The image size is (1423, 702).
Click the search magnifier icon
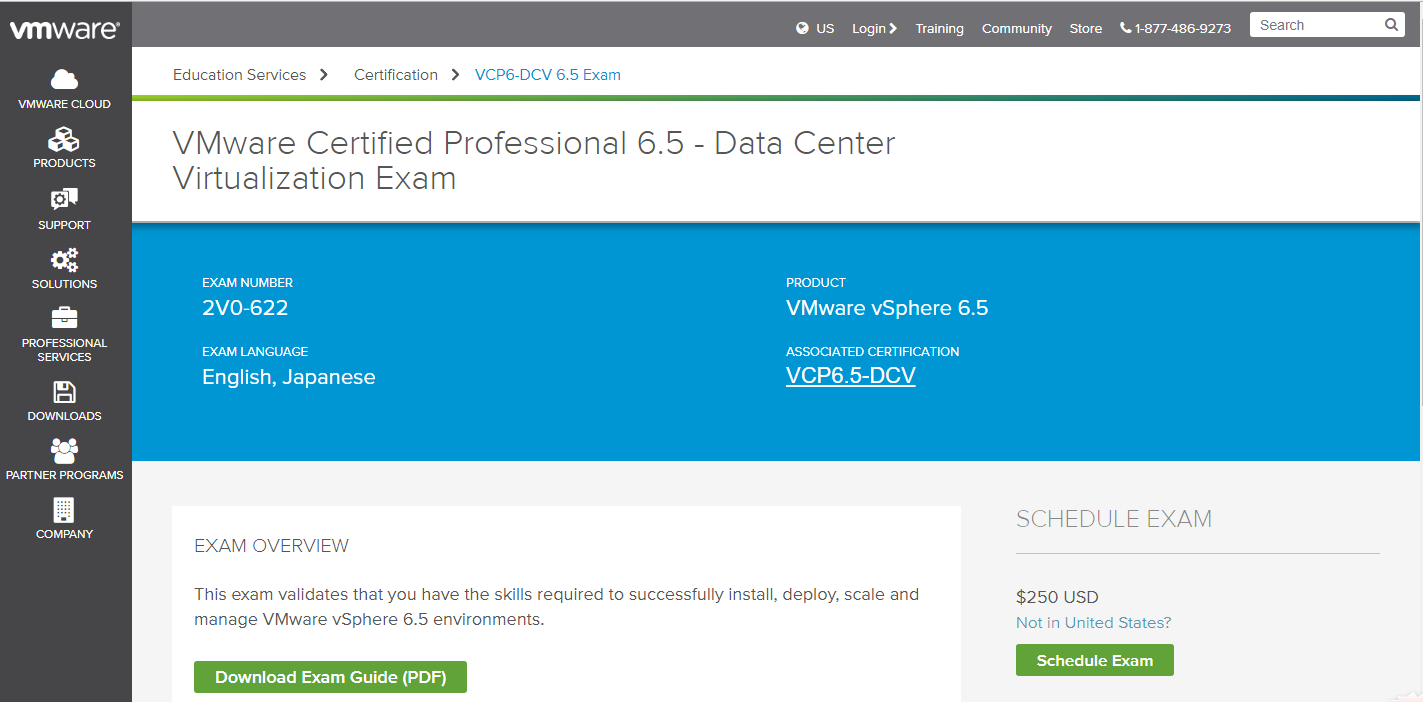click(x=1391, y=25)
